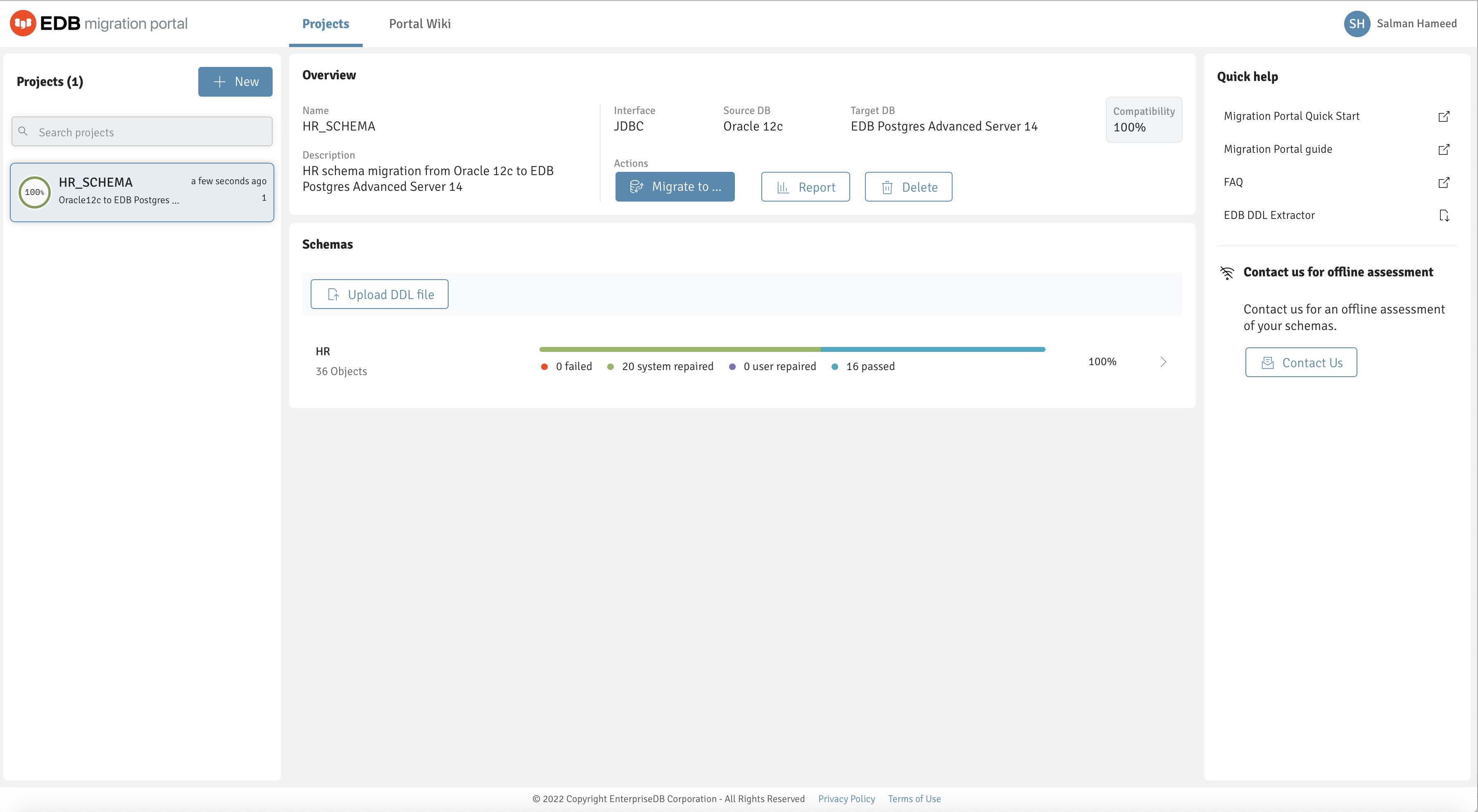Click the offline wifi icon beside Contact us heading

pyautogui.click(x=1227, y=273)
